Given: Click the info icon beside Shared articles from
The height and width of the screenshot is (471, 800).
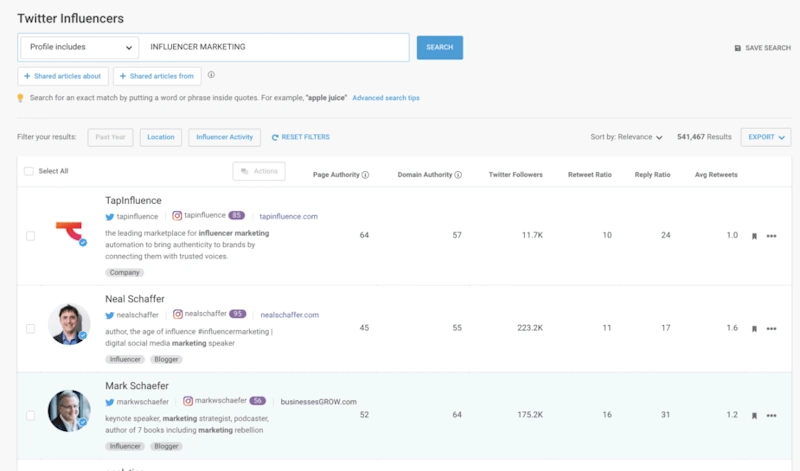Looking at the screenshot, I should (x=211, y=75).
